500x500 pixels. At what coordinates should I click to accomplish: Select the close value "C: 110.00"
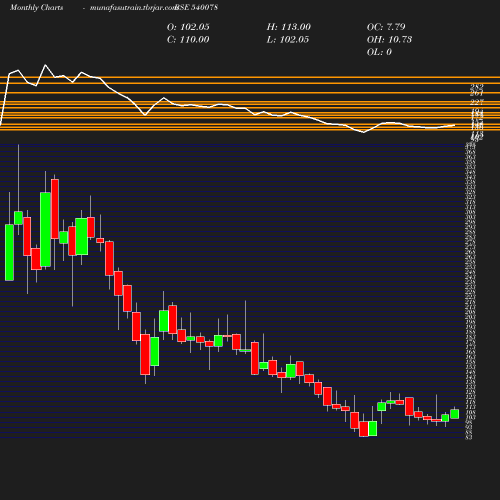pyautogui.click(x=188, y=40)
